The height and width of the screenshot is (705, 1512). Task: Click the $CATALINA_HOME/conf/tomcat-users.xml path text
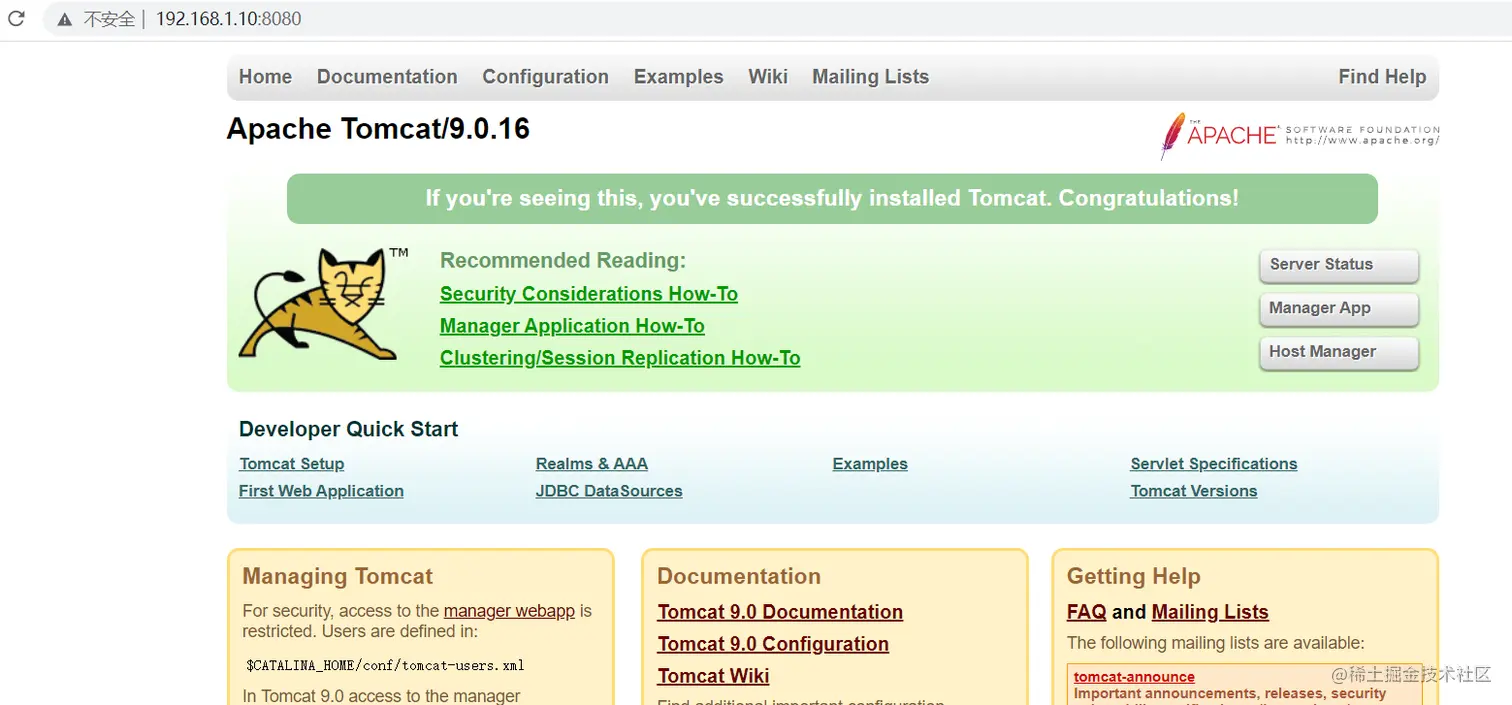[385, 665]
